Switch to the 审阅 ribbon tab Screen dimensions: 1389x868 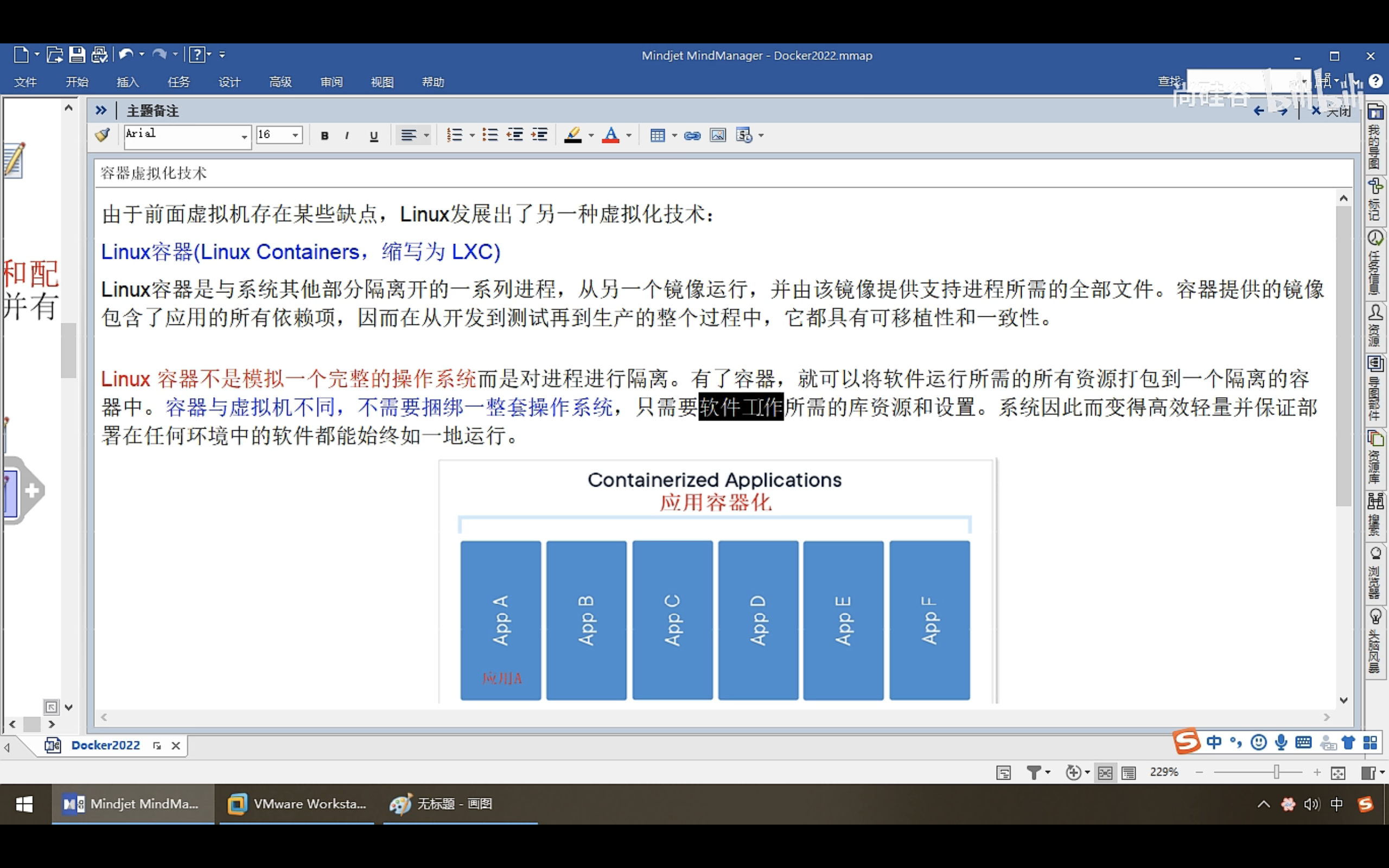tap(331, 82)
